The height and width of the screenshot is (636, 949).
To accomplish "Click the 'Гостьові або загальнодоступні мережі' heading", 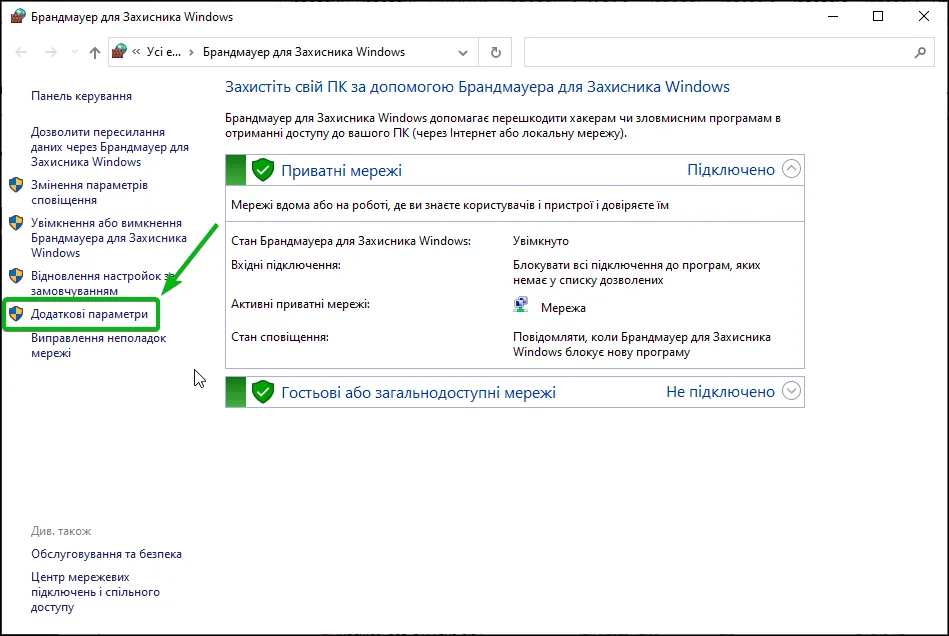I will [x=418, y=393].
